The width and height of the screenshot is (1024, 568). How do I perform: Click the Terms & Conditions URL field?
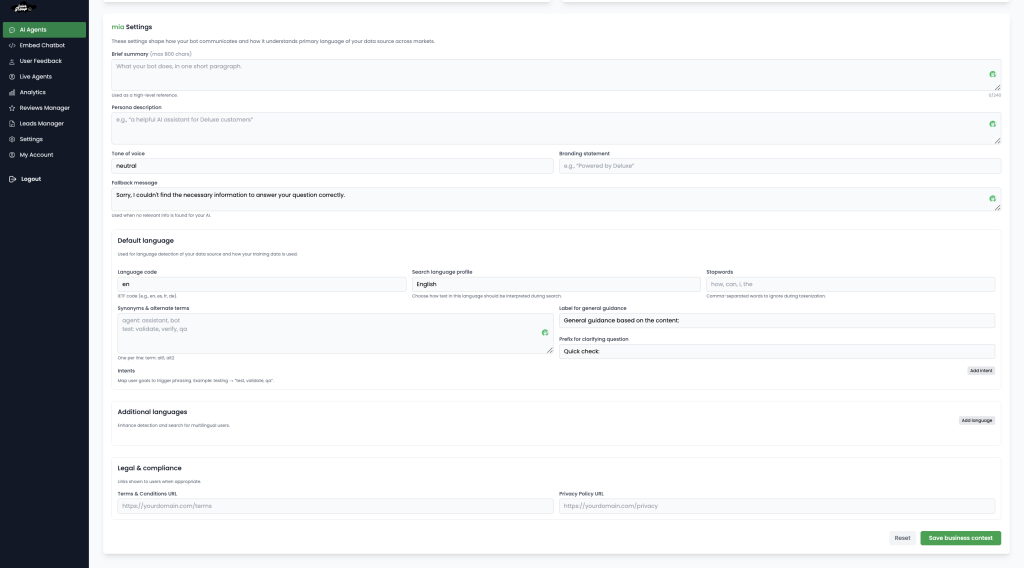tap(332, 506)
